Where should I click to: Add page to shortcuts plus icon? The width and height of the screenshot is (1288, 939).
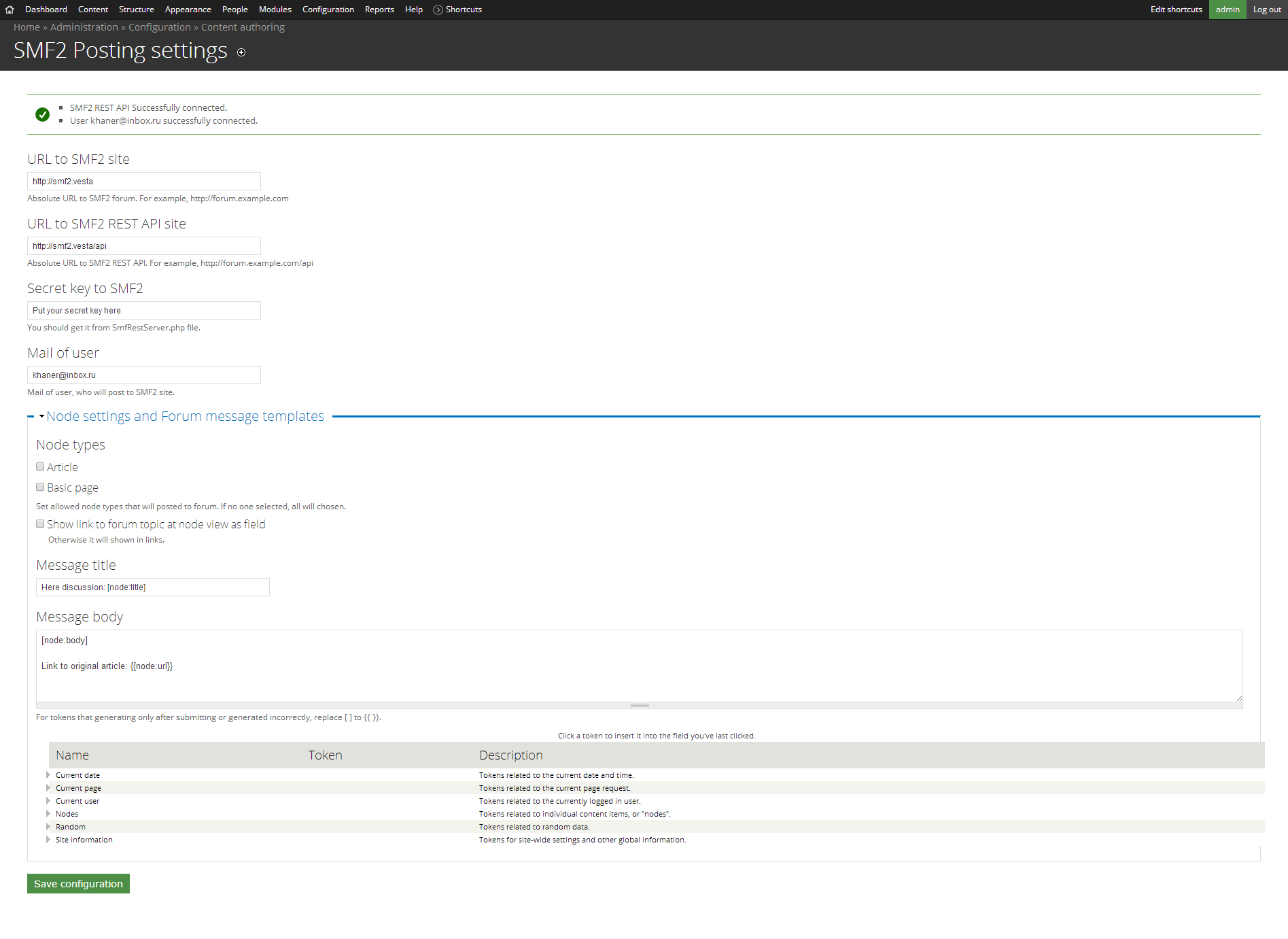pyautogui.click(x=241, y=52)
